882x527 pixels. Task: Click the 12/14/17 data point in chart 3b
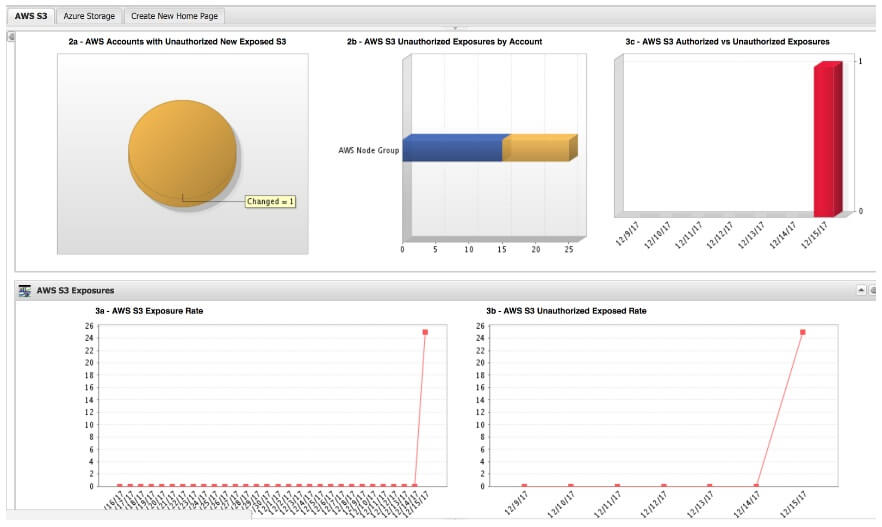756,486
